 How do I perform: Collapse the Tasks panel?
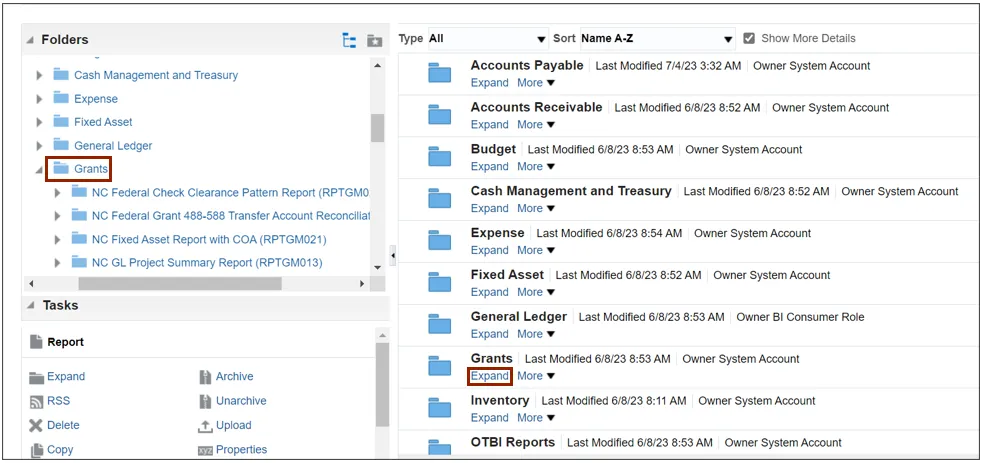pyautogui.click(x=30, y=306)
